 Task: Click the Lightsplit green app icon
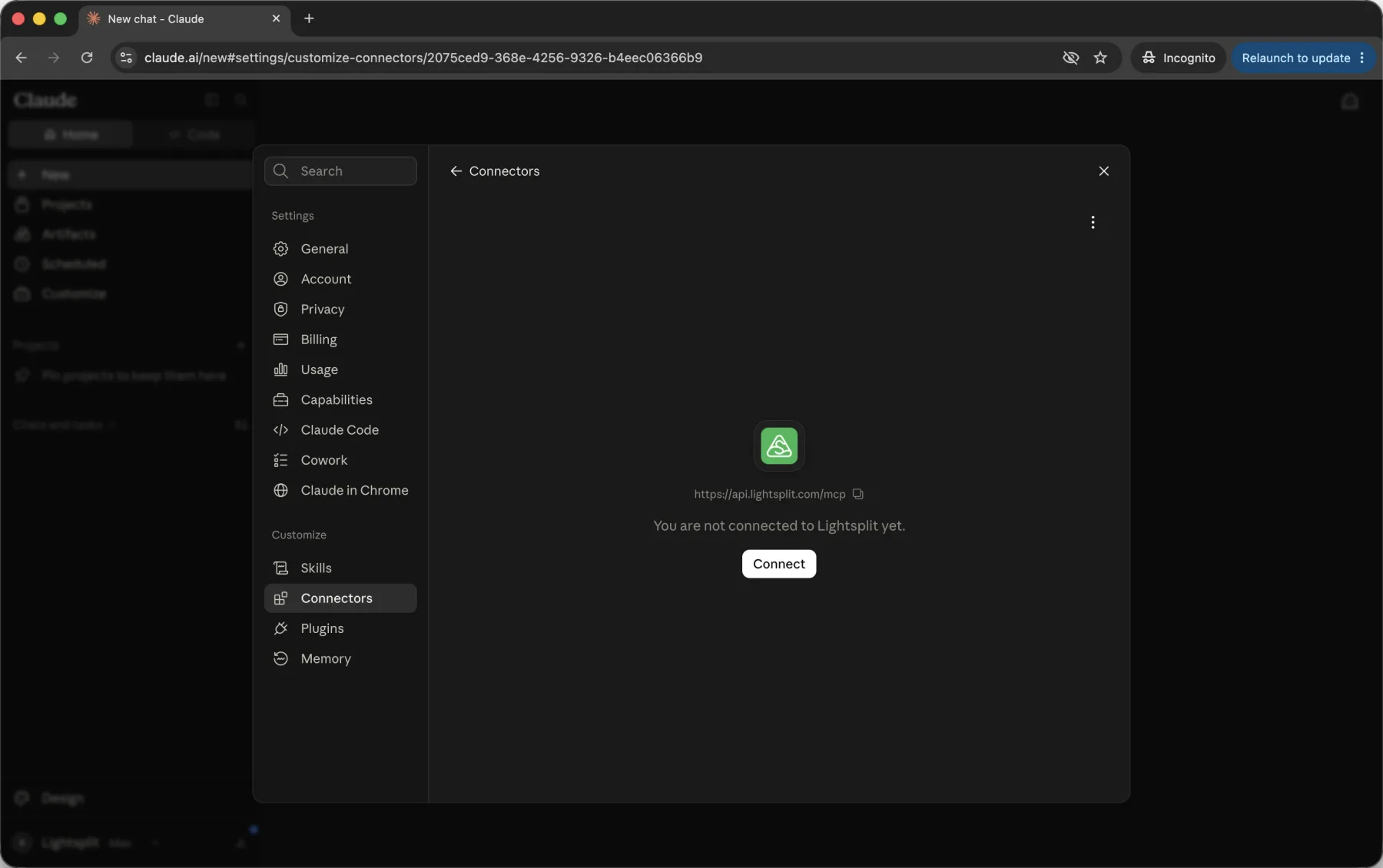pos(778,446)
